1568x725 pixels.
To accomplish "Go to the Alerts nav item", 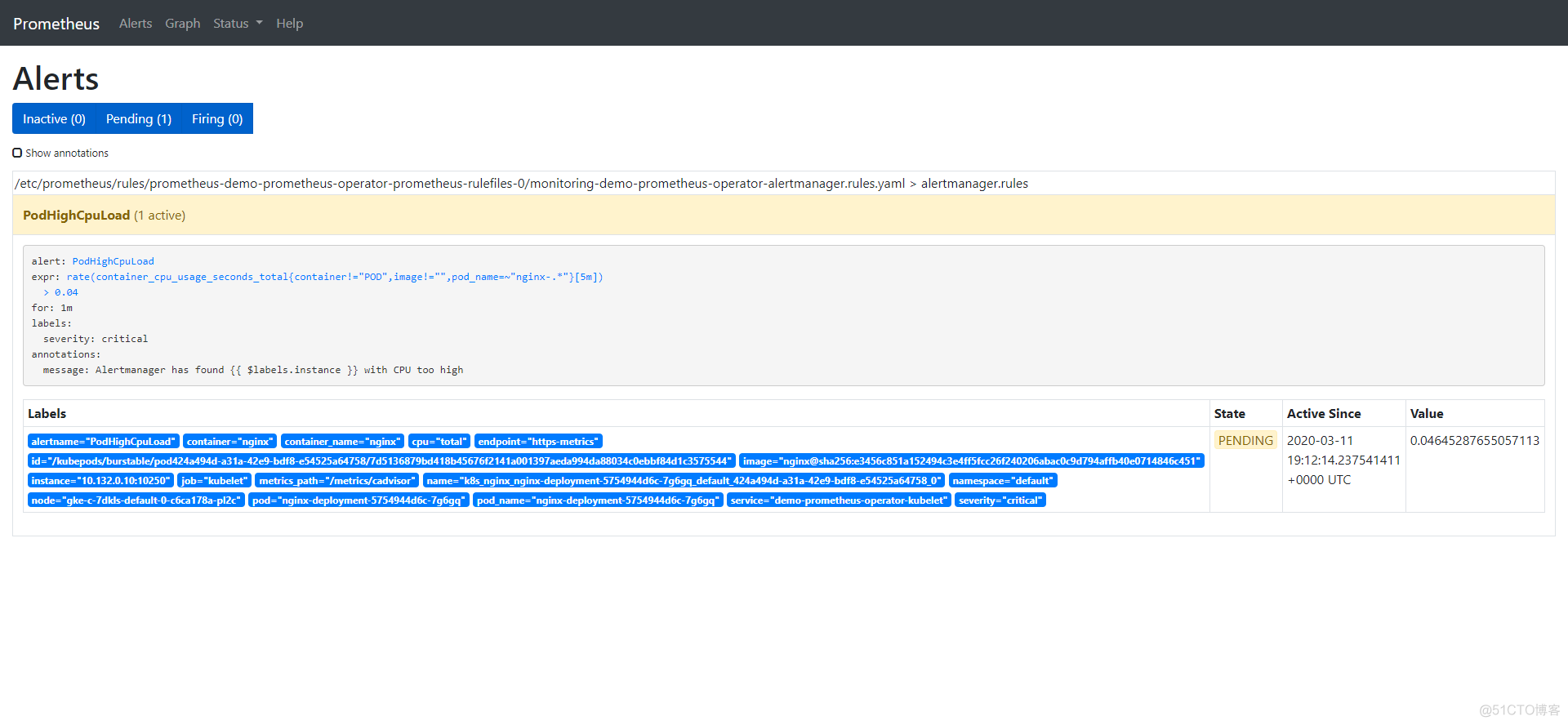I will pos(136,24).
